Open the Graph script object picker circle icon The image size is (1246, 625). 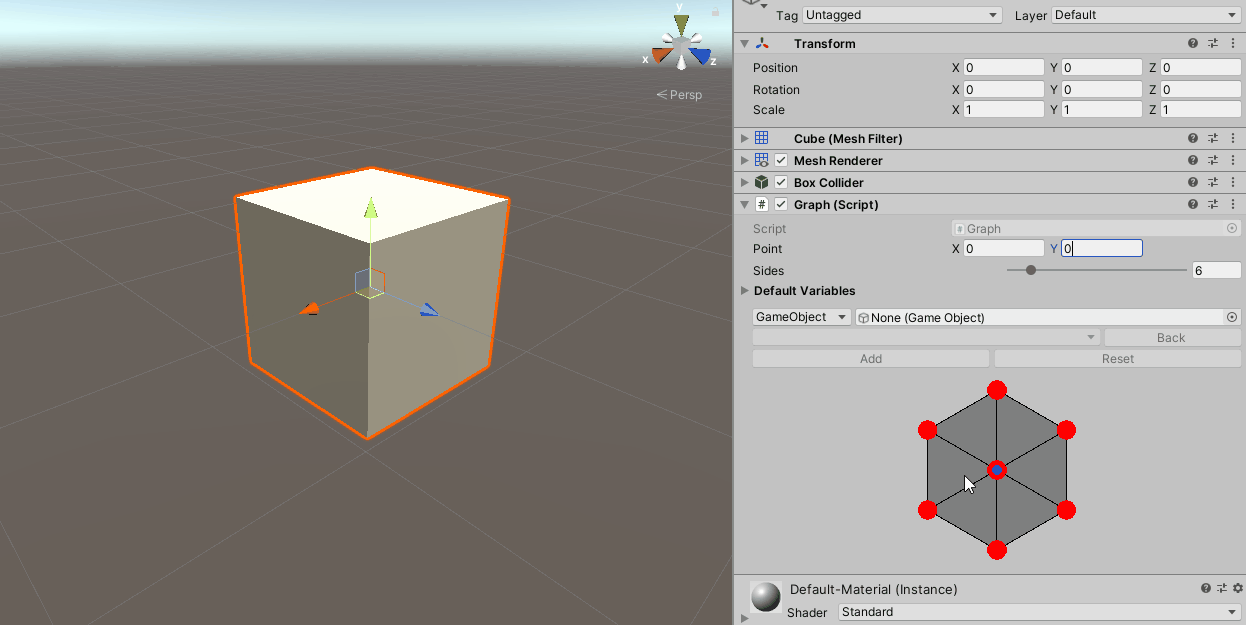(x=1231, y=228)
